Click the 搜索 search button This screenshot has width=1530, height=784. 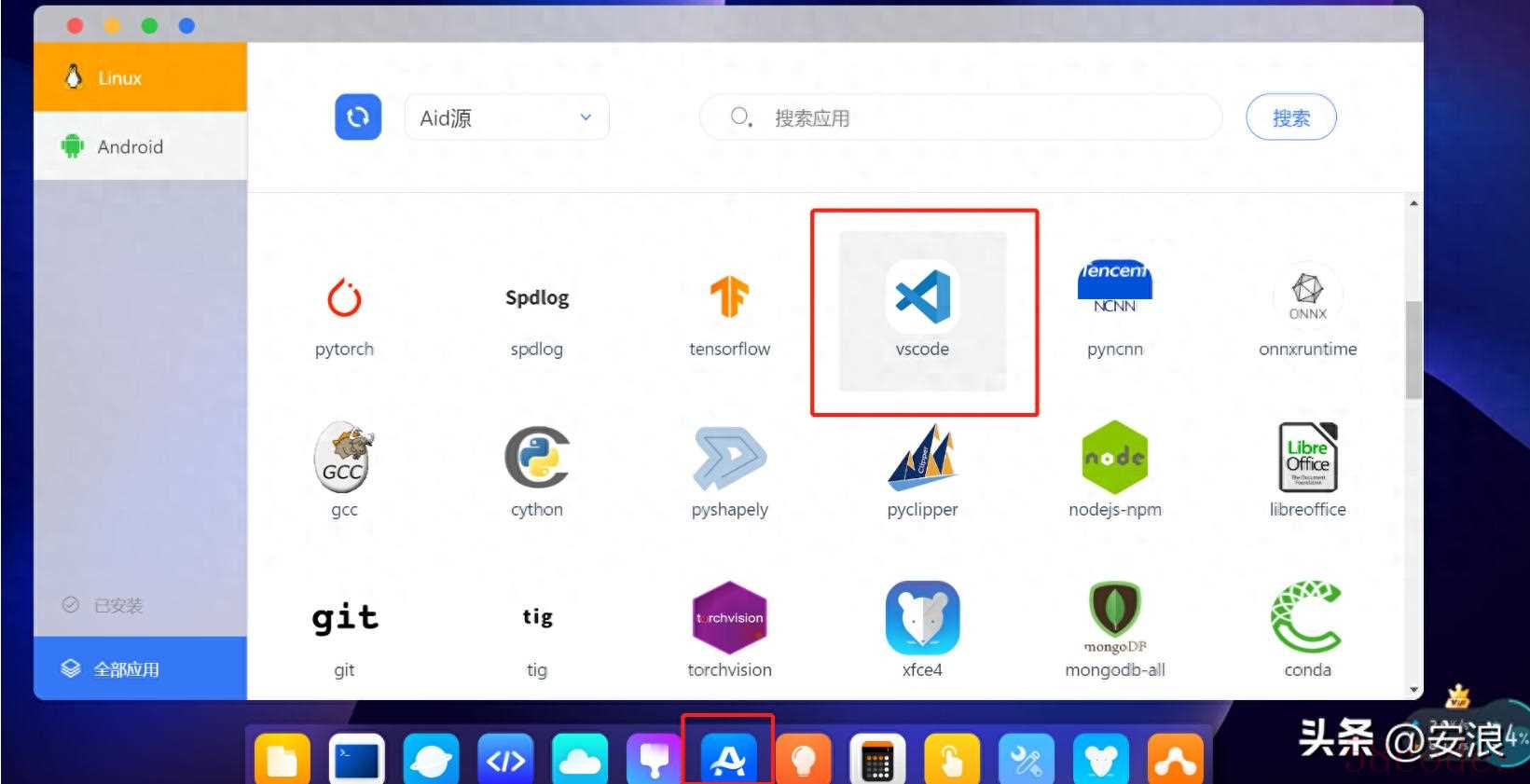point(1291,117)
